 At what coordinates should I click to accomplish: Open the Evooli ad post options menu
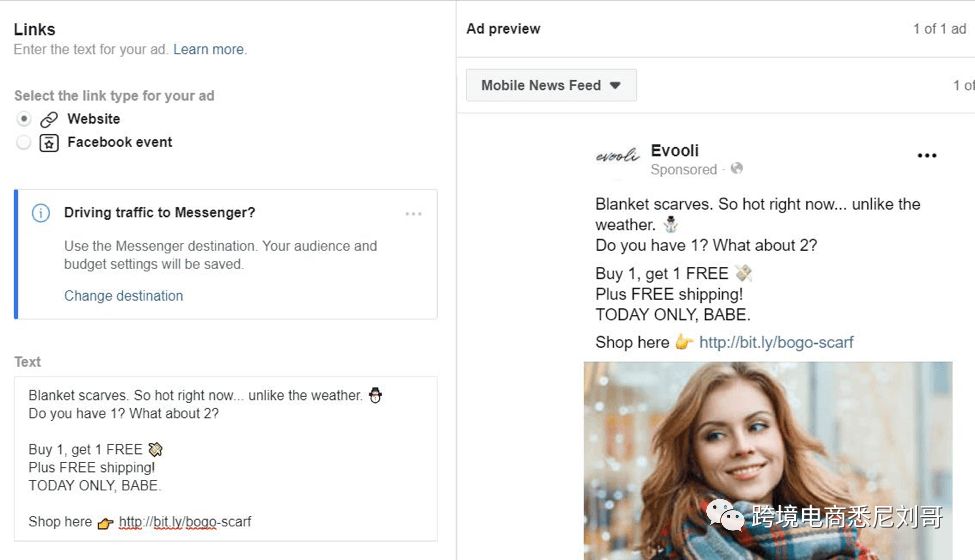pos(926,155)
